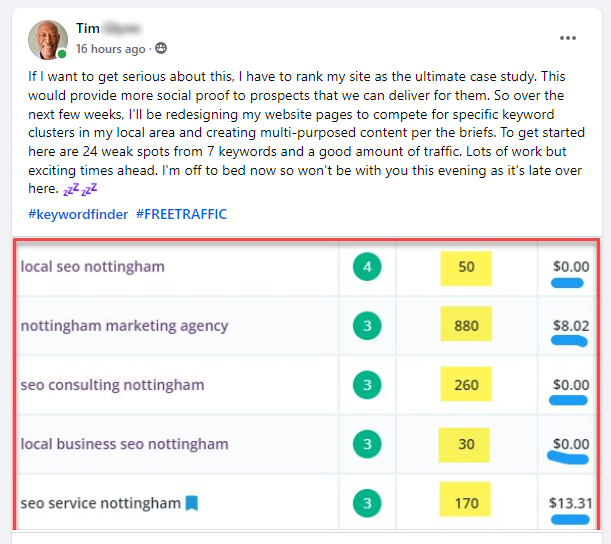Click the 16 hours ago timestamp
This screenshot has height=544, width=611.
click(111, 49)
